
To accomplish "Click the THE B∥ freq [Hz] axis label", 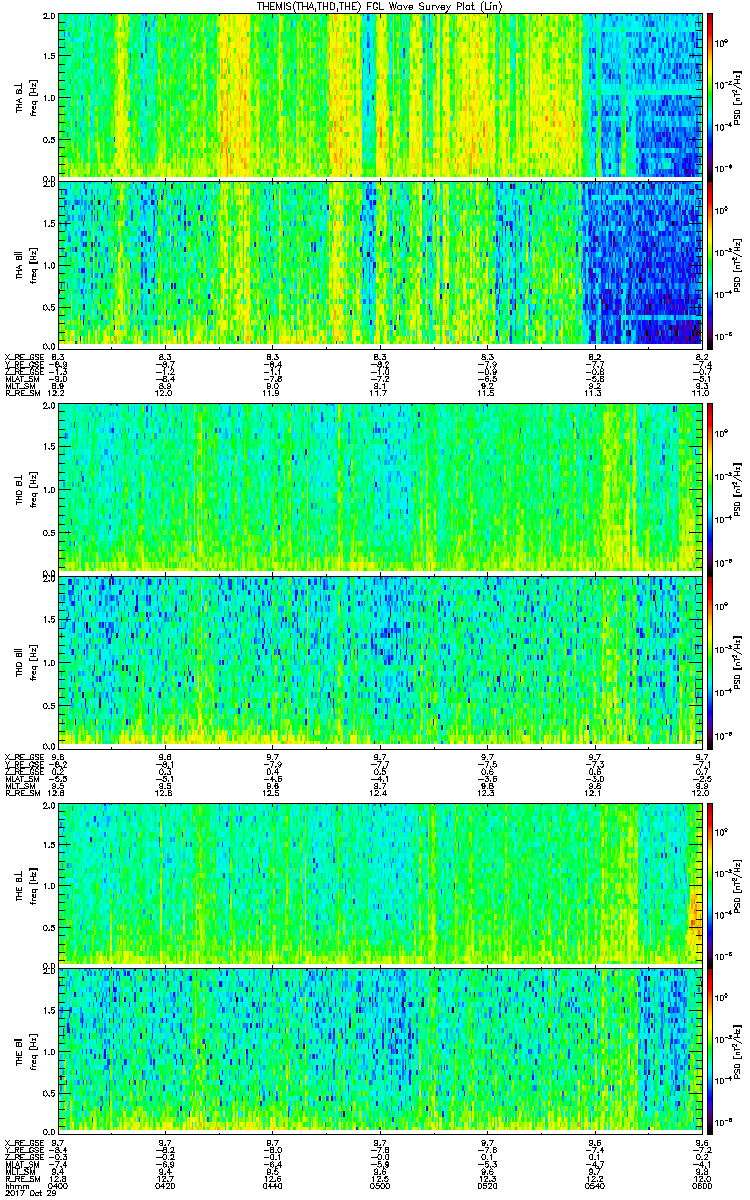I will [26, 1052].
